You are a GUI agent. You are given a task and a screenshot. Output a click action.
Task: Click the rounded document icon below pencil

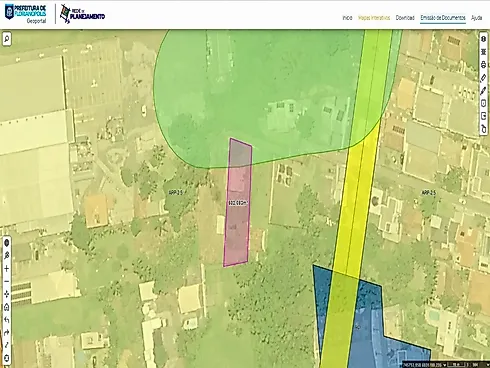[x=484, y=103]
